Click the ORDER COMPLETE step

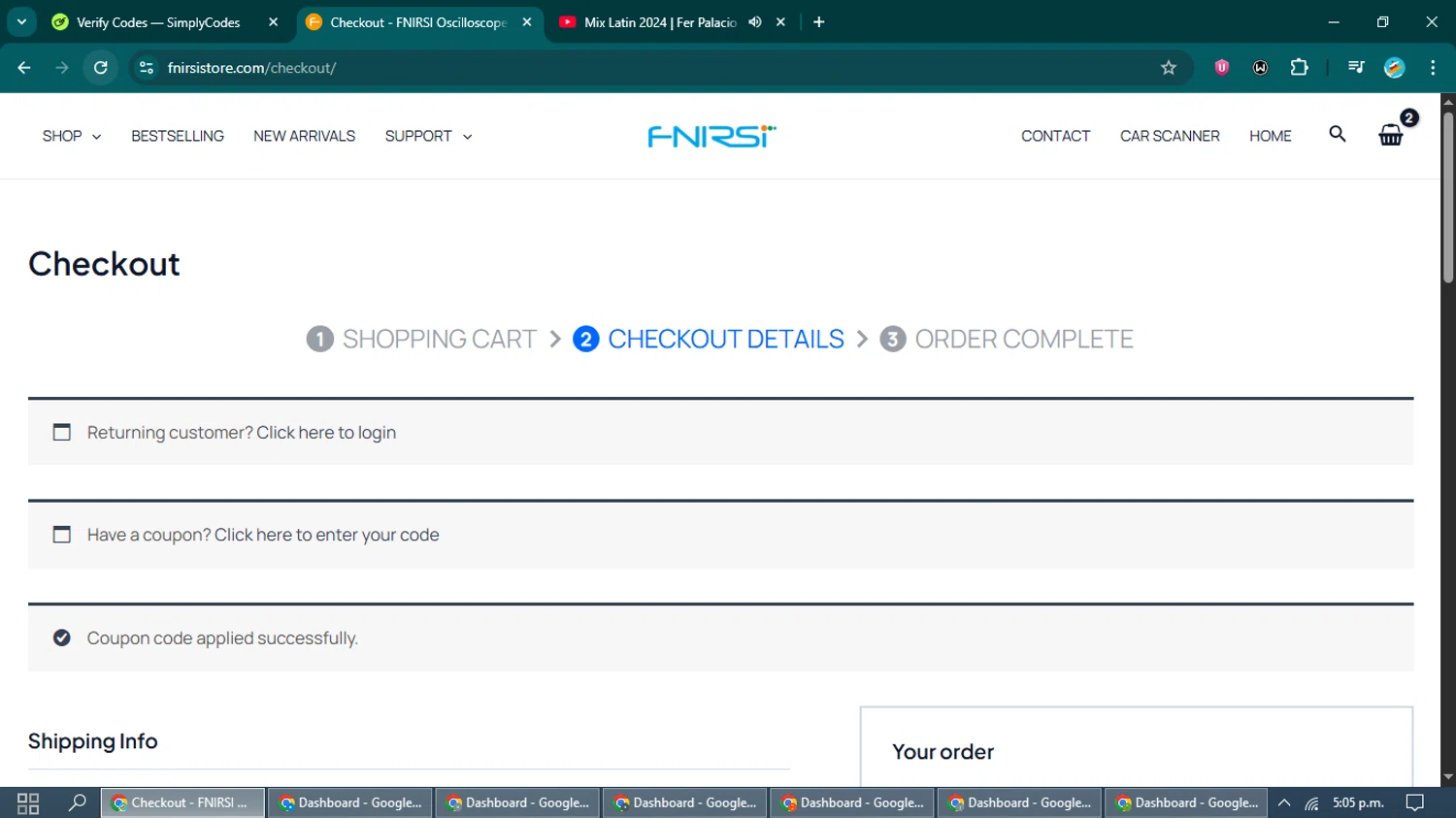click(x=1024, y=339)
